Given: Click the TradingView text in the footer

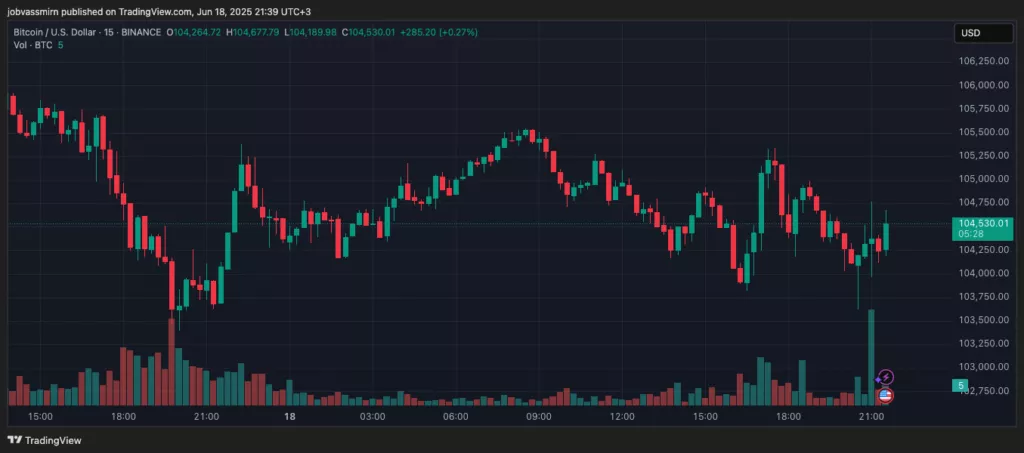Looking at the screenshot, I should 53,439.
